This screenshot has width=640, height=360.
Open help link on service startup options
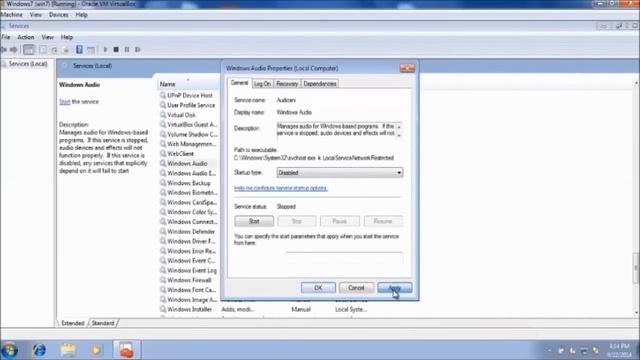(x=281, y=188)
